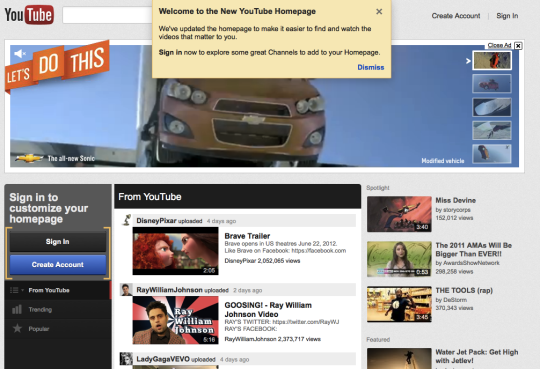Select the second ad thumbnail with the red car

[492, 84]
